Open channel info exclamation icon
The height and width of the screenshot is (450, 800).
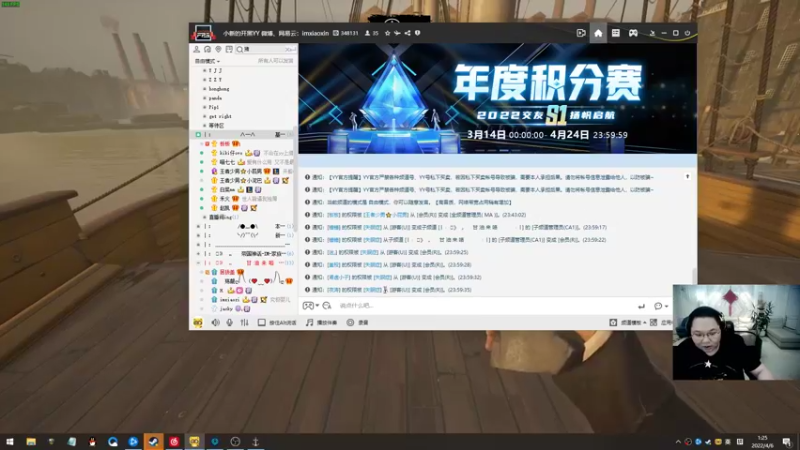point(417,33)
